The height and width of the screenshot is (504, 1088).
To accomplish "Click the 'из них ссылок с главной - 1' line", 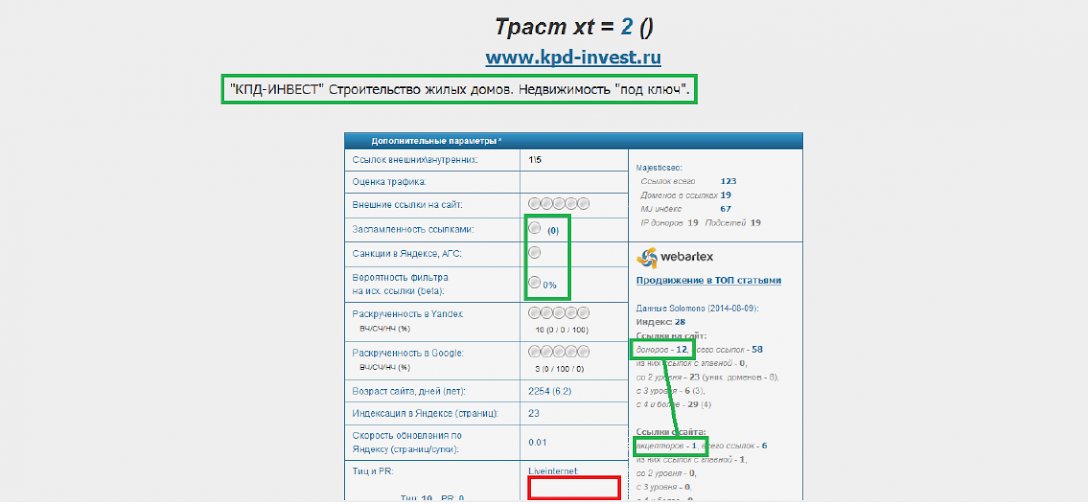I will tap(691, 460).
